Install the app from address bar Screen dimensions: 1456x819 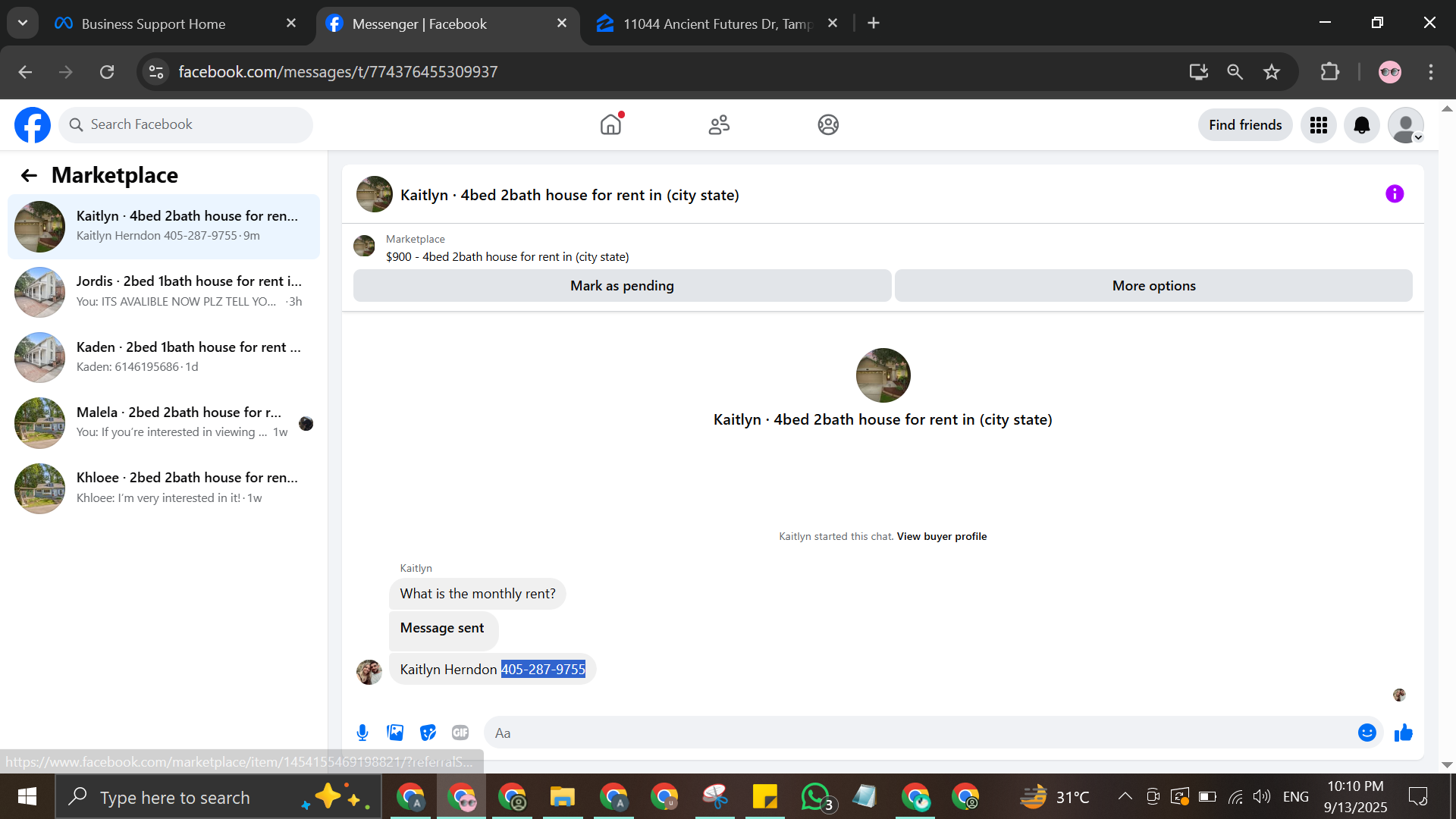(1198, 72)
